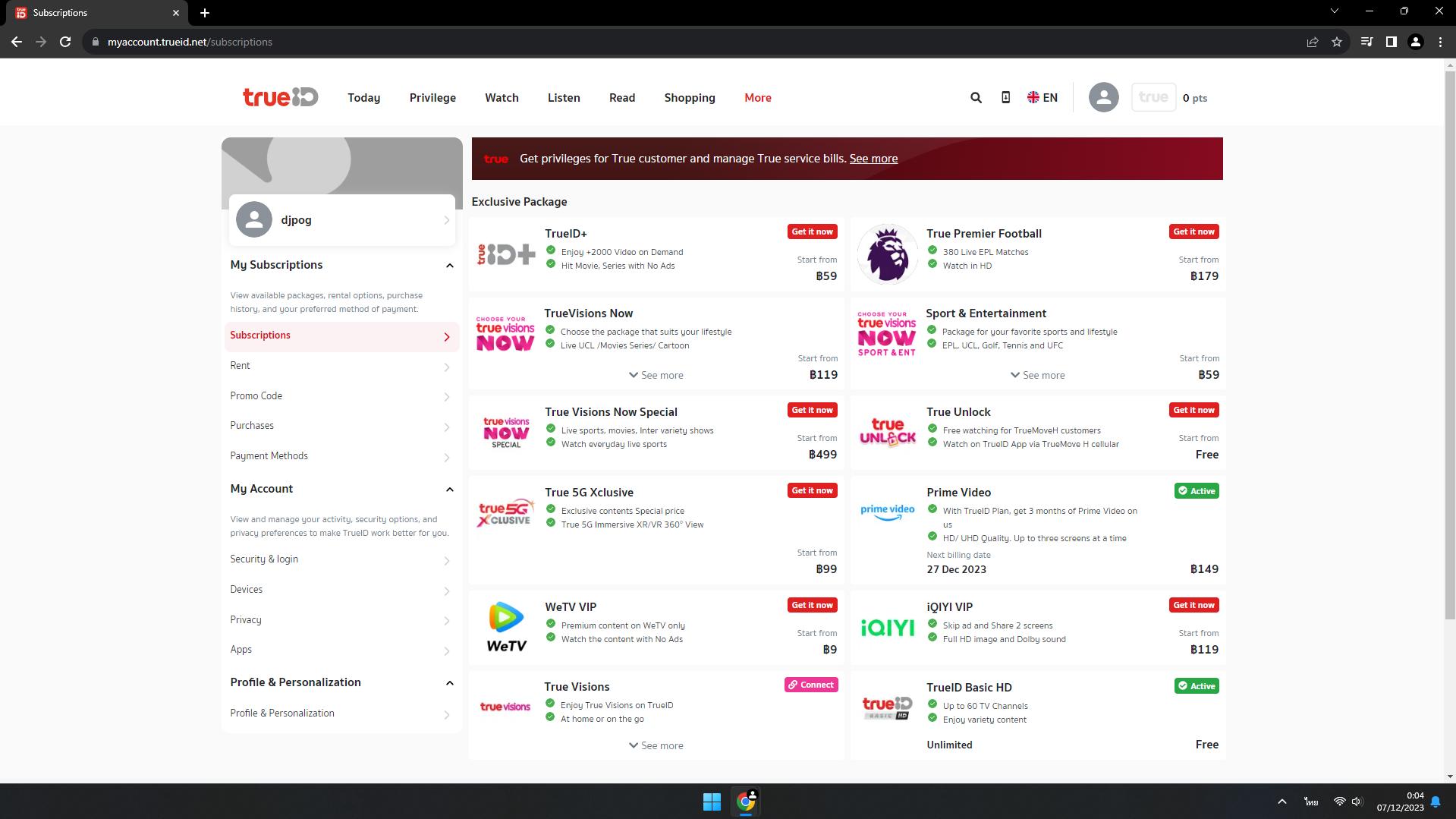Click the Sport & Ent package logo
The width and height of the screenshot is (1456, 819).
[x=887, y=334]
